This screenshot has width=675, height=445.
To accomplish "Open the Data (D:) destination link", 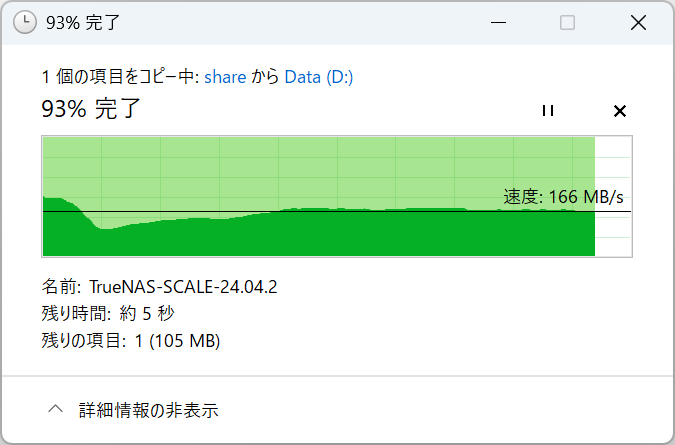I will (319, 77).
